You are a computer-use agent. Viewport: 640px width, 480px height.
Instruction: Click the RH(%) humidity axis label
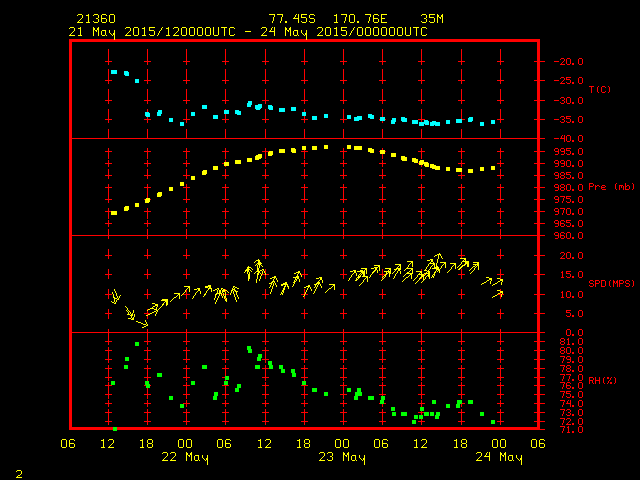click(x=602, y=380)
